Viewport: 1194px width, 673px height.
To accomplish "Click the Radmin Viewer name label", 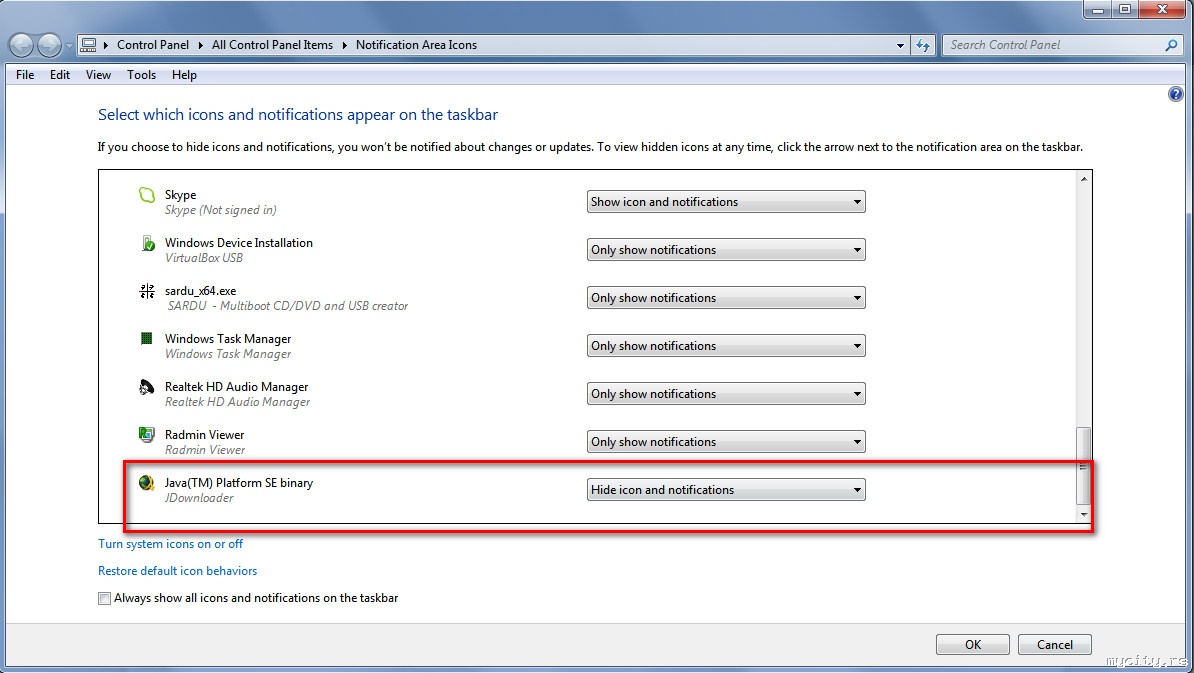I will (205, 435).
